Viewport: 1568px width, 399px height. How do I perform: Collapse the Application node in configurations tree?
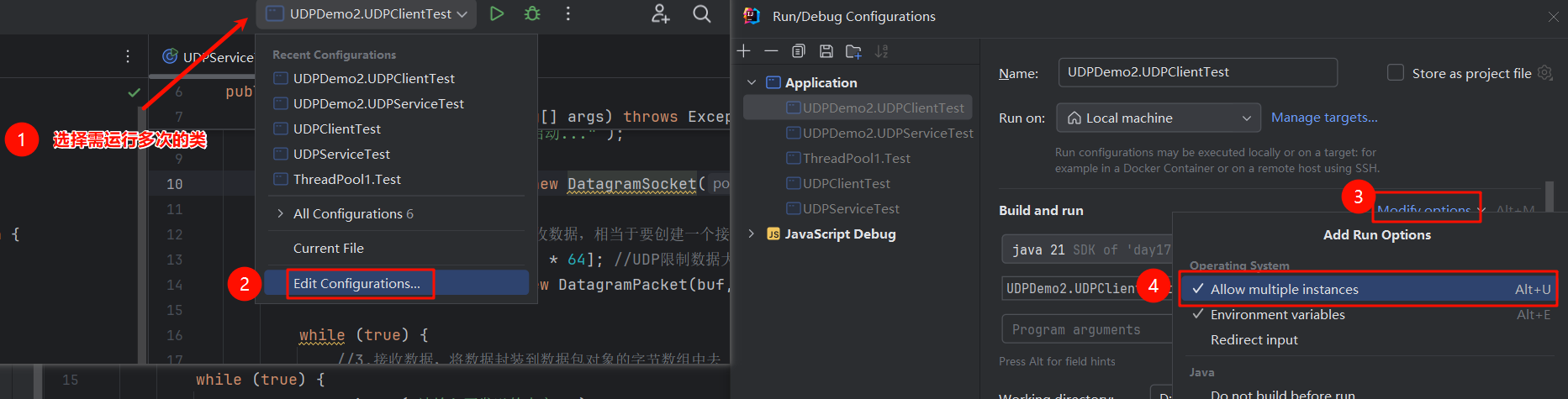click(x=752, y=82)
